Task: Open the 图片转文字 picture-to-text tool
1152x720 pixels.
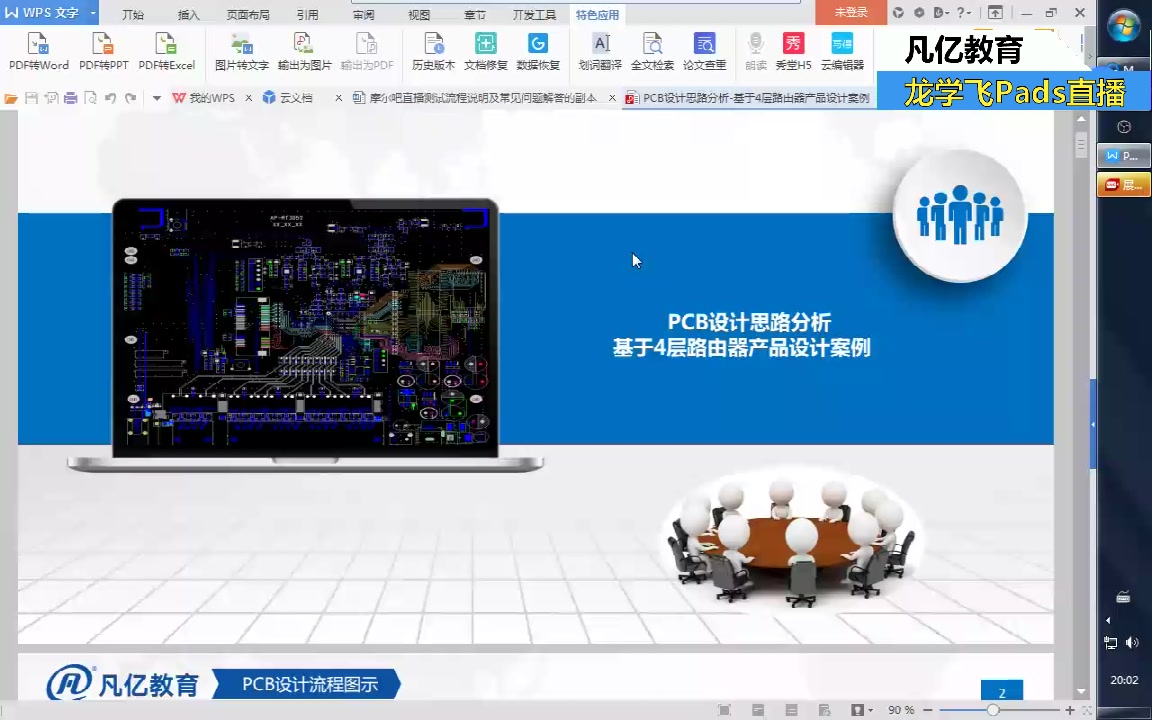Action: [240, 50]
